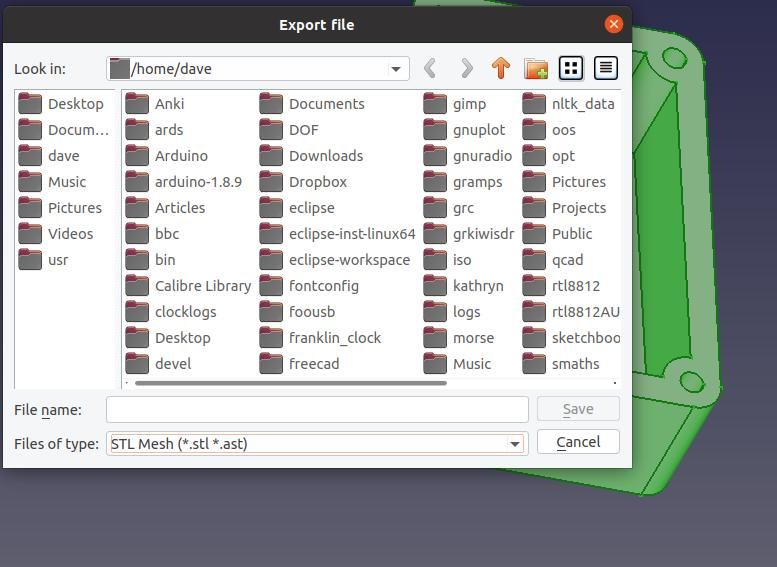Select the franklin_clock folder

point(321,338)
